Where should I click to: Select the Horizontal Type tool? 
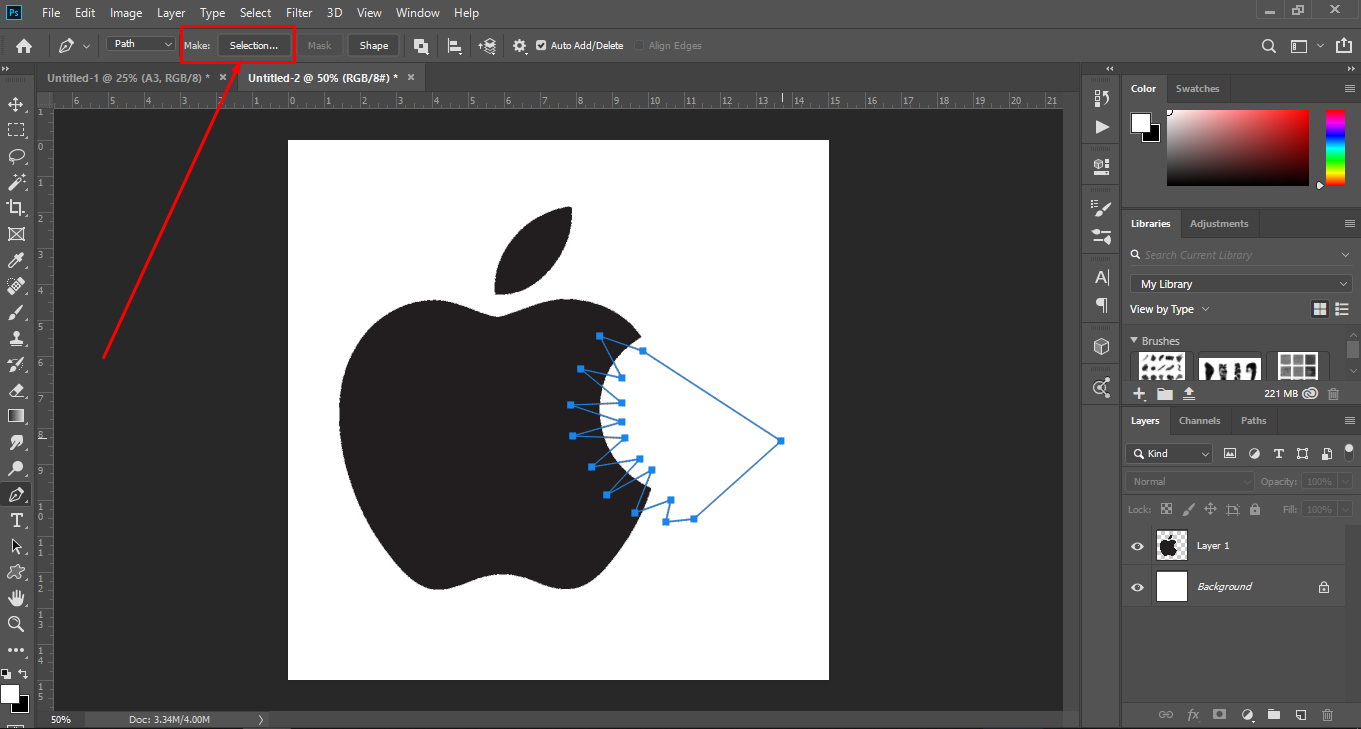pos(16,520)
